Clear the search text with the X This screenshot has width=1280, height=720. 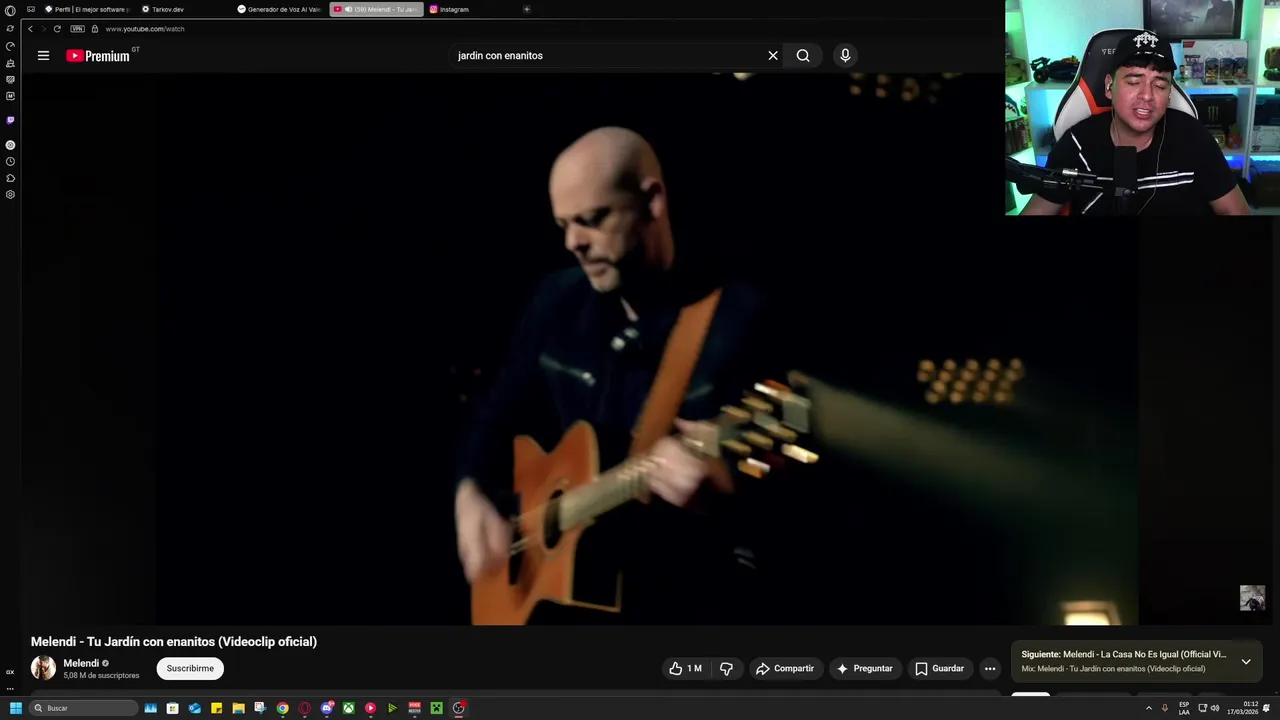coord(773,56)
